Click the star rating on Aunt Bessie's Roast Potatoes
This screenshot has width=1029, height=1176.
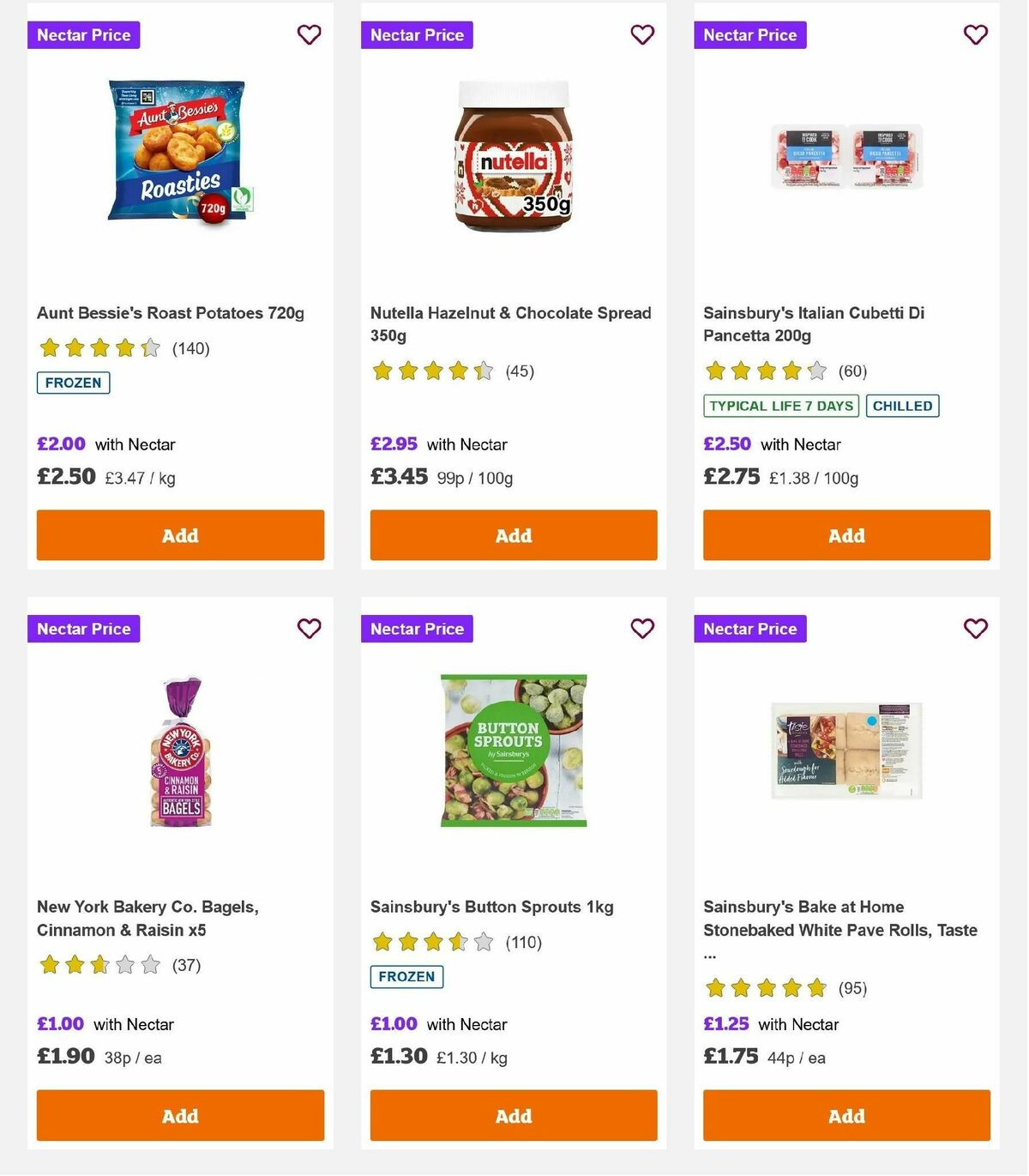97,347
